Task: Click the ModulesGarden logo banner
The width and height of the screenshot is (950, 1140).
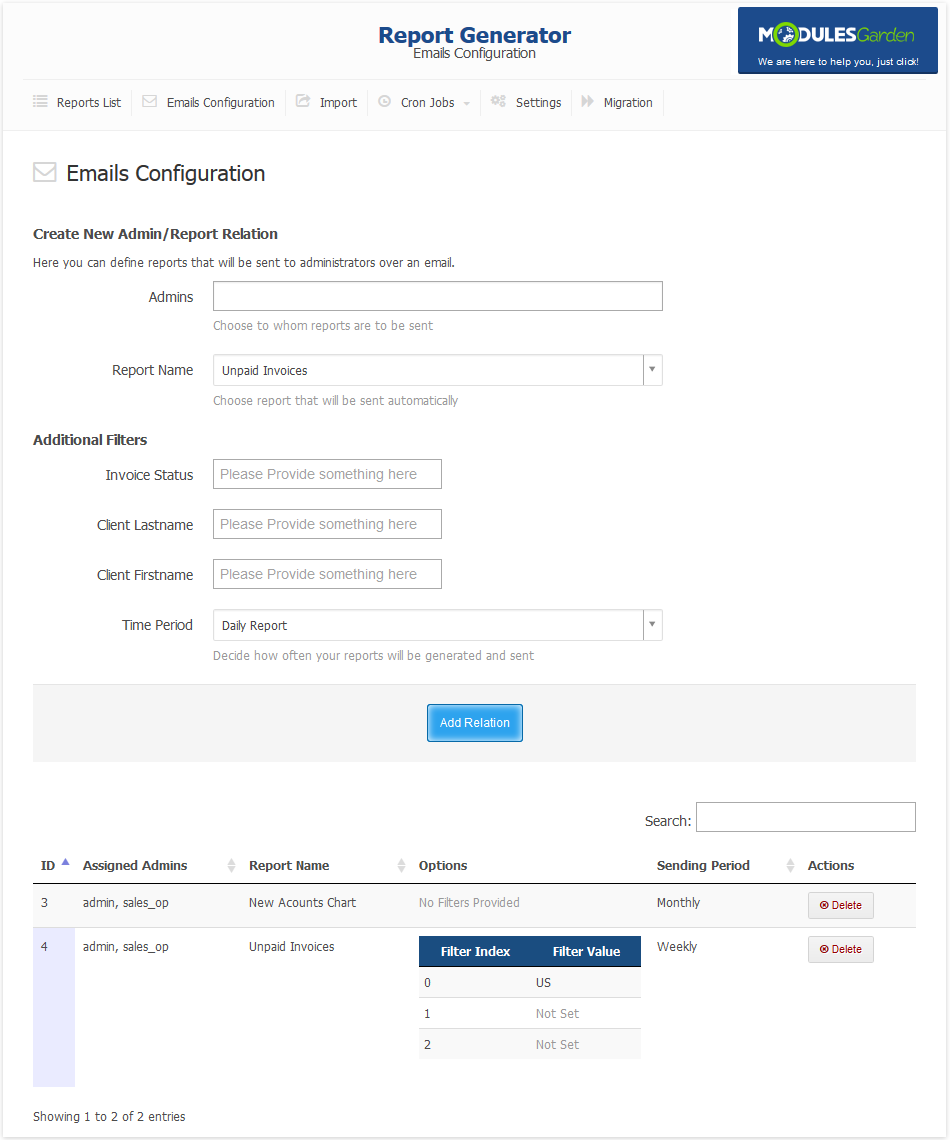Action: click(x=837, y=41)
